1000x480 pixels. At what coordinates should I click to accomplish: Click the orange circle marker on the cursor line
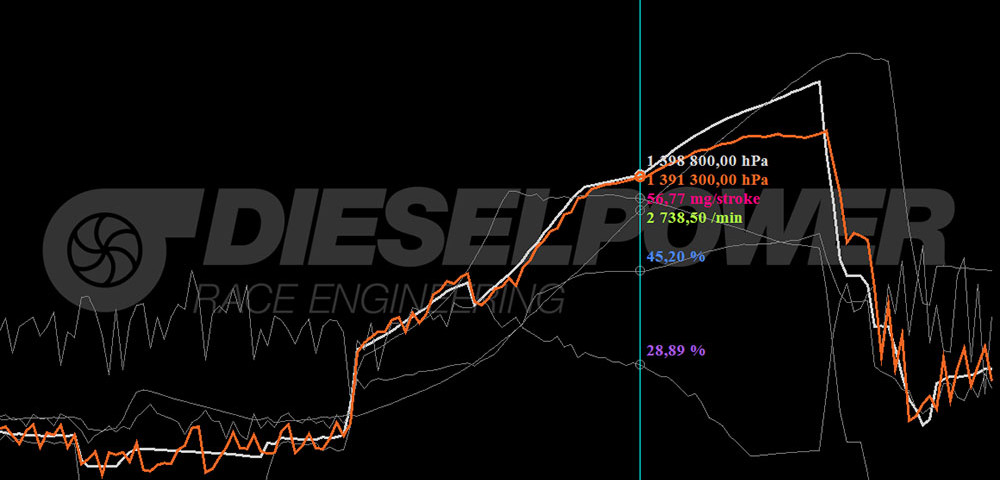pyautogui.click(x=640, y=176)
